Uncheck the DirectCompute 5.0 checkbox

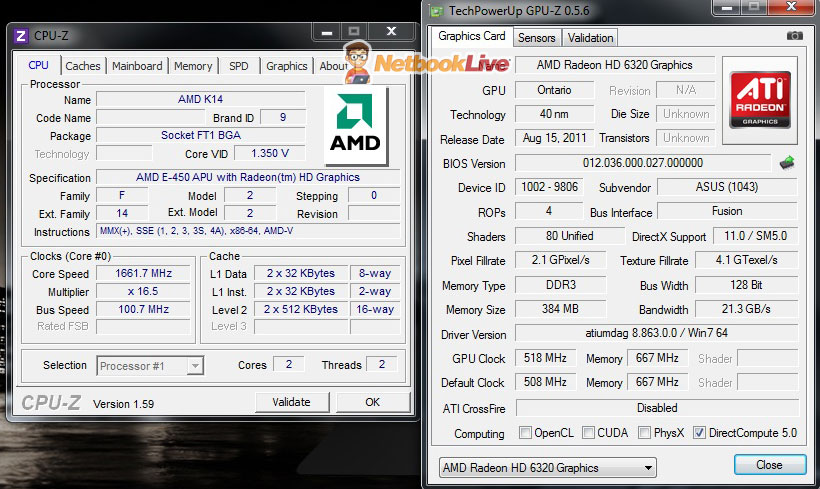(699, 433)
